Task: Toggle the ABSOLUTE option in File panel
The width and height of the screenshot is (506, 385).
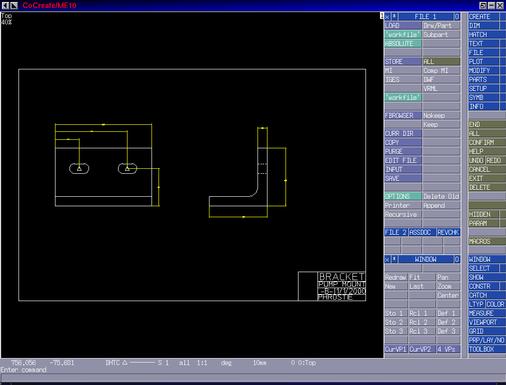Action: click(403, 44)
